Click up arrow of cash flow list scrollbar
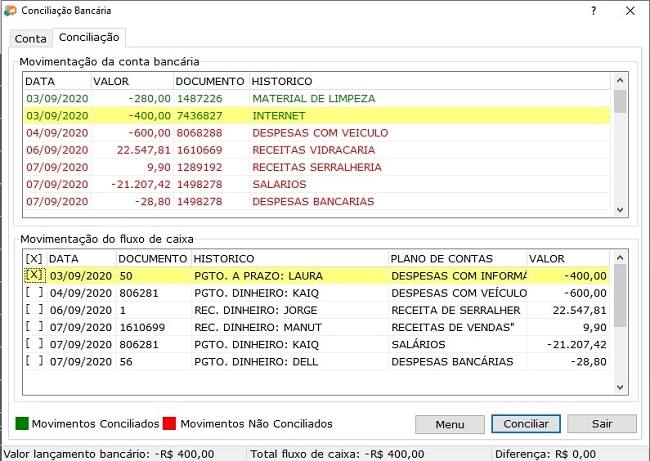 [x=620, y=258]
